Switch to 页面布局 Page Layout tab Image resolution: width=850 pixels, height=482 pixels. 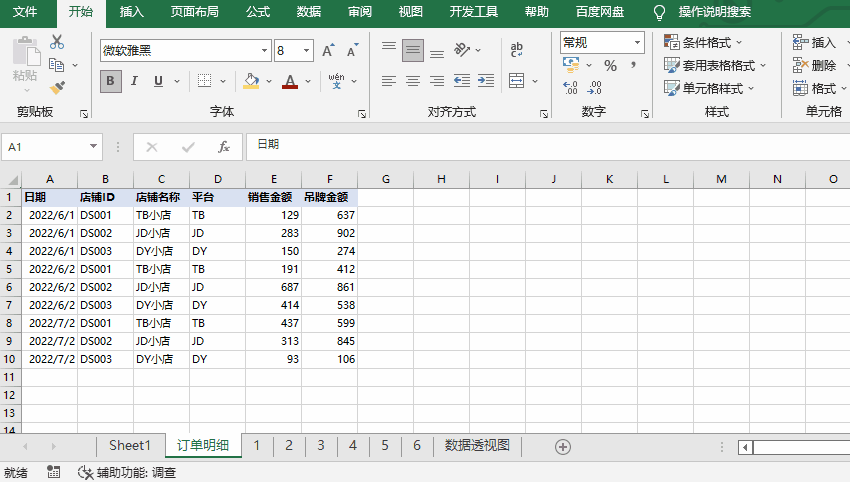tap(195, 12)
